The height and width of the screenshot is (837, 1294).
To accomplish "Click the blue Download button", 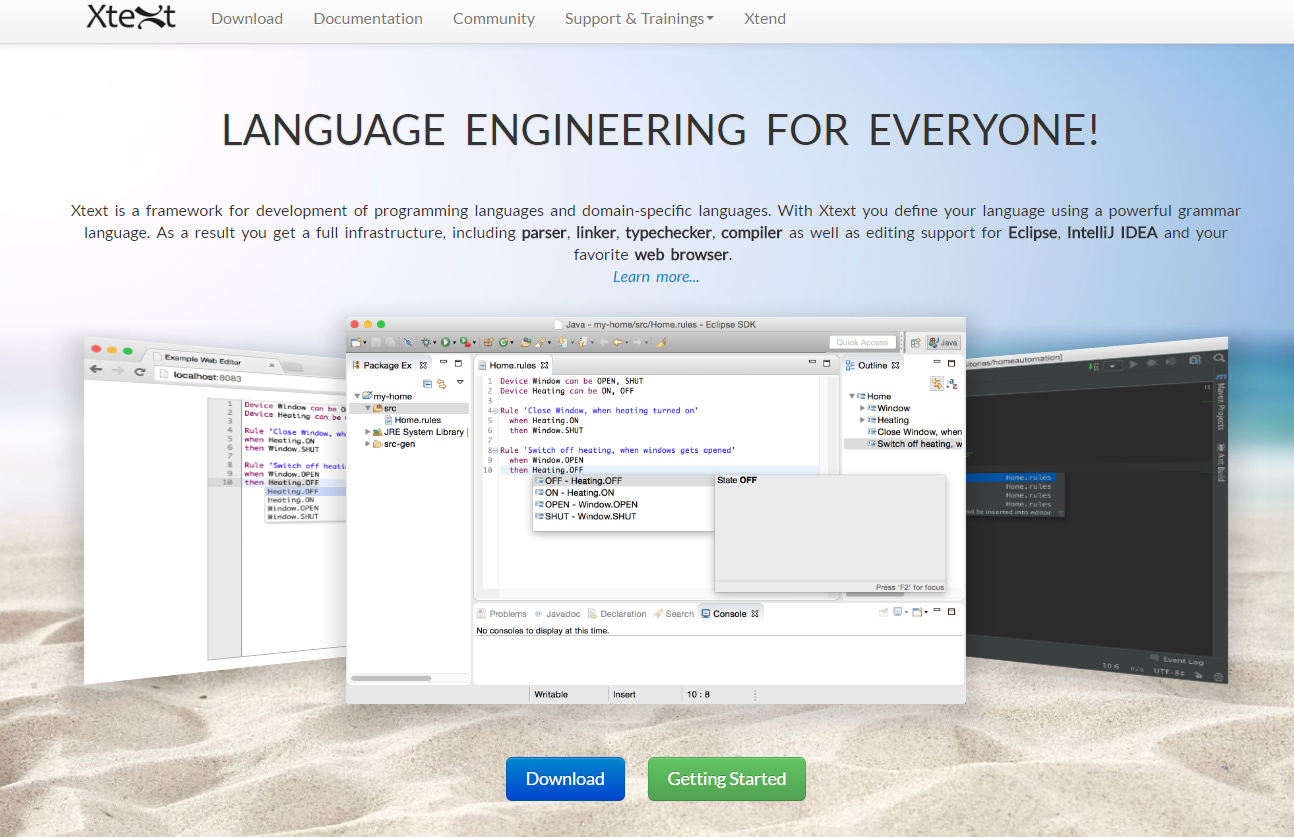I will pyautogui.click(x=565, y=779).
